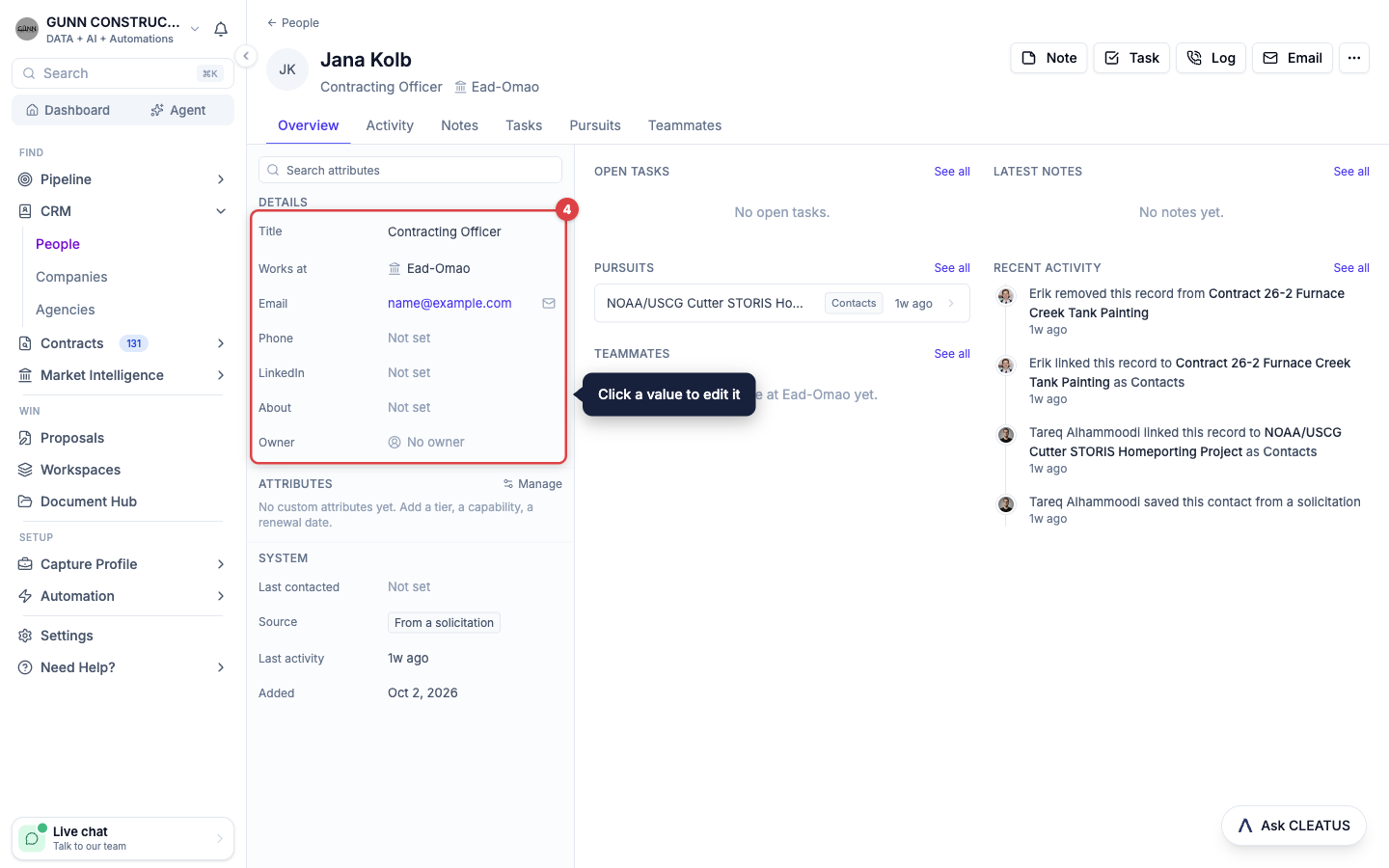The image size is (1389, 868).
Task: Click the Task button
Action: [1131, 58]
